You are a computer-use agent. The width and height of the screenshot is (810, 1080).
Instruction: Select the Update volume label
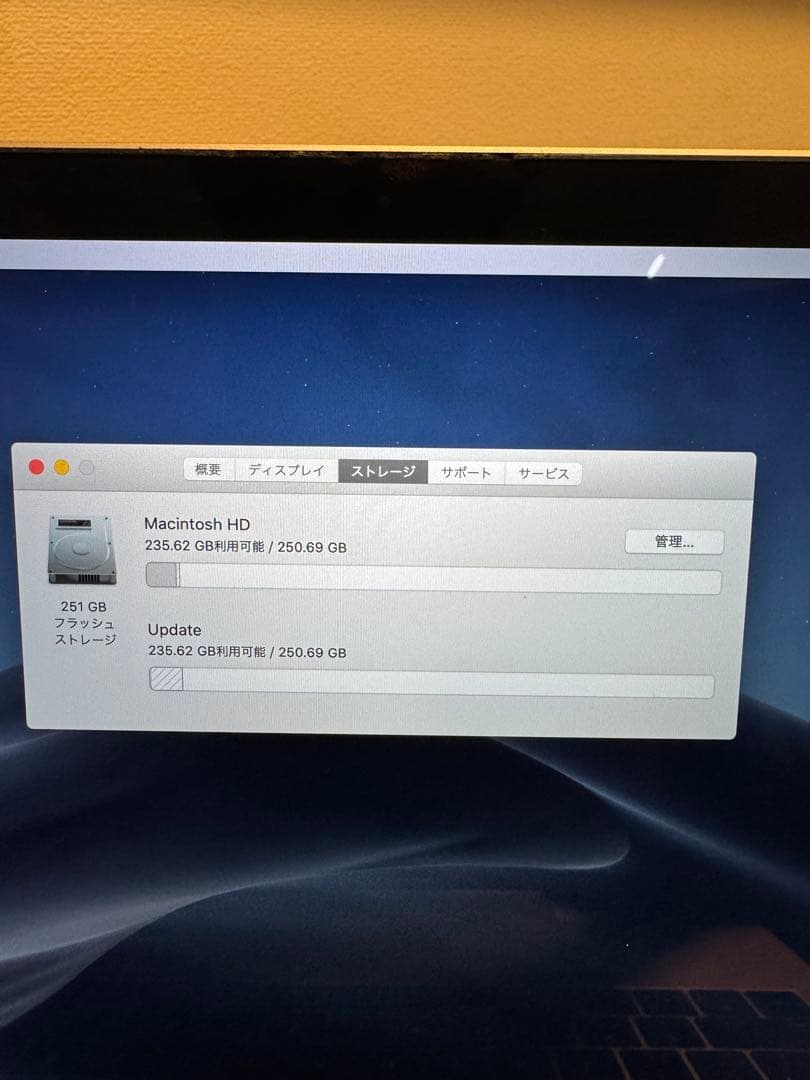tap(175, 630)
